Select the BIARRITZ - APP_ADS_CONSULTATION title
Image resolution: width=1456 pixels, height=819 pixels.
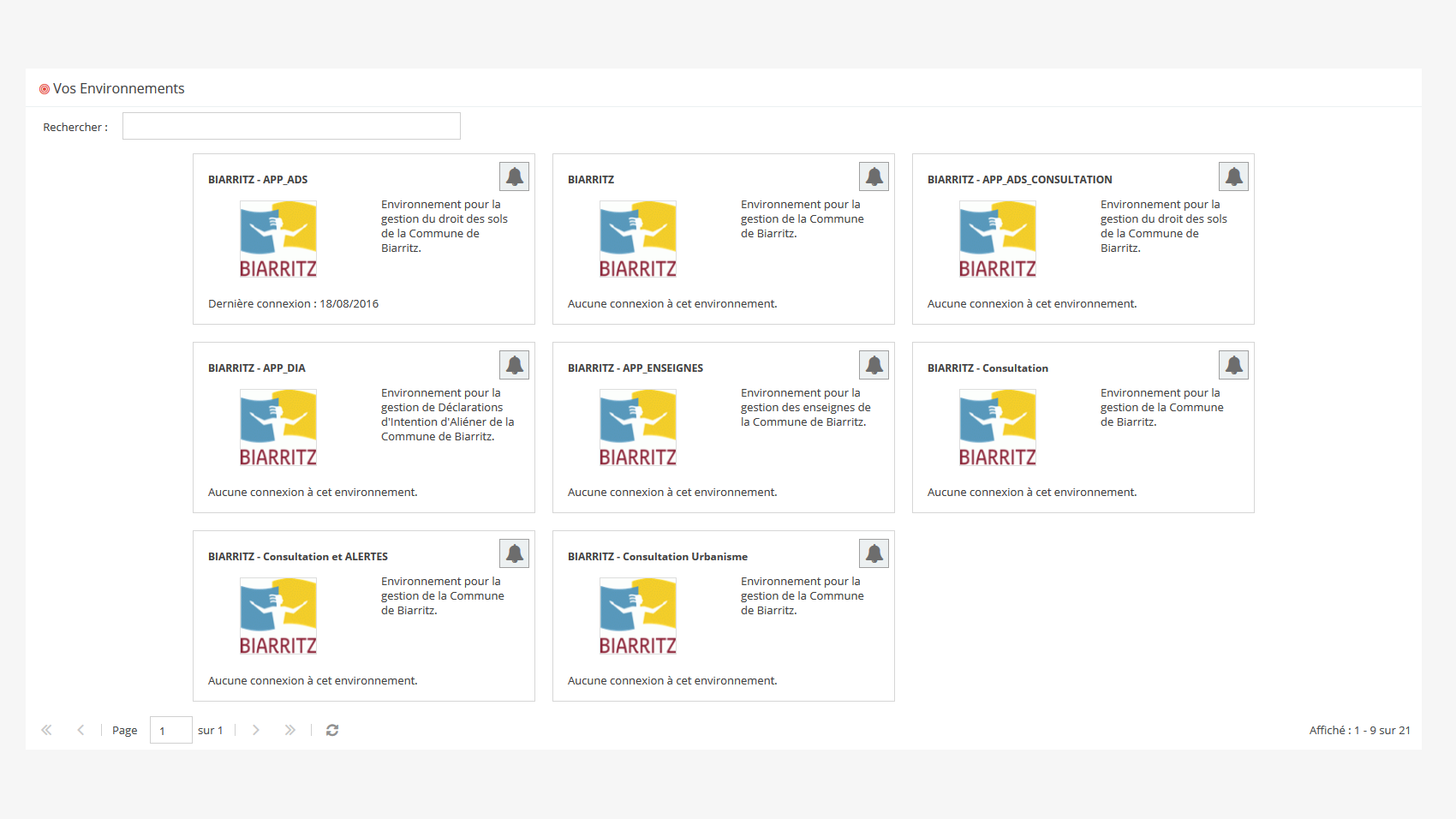click(1020, 180)
